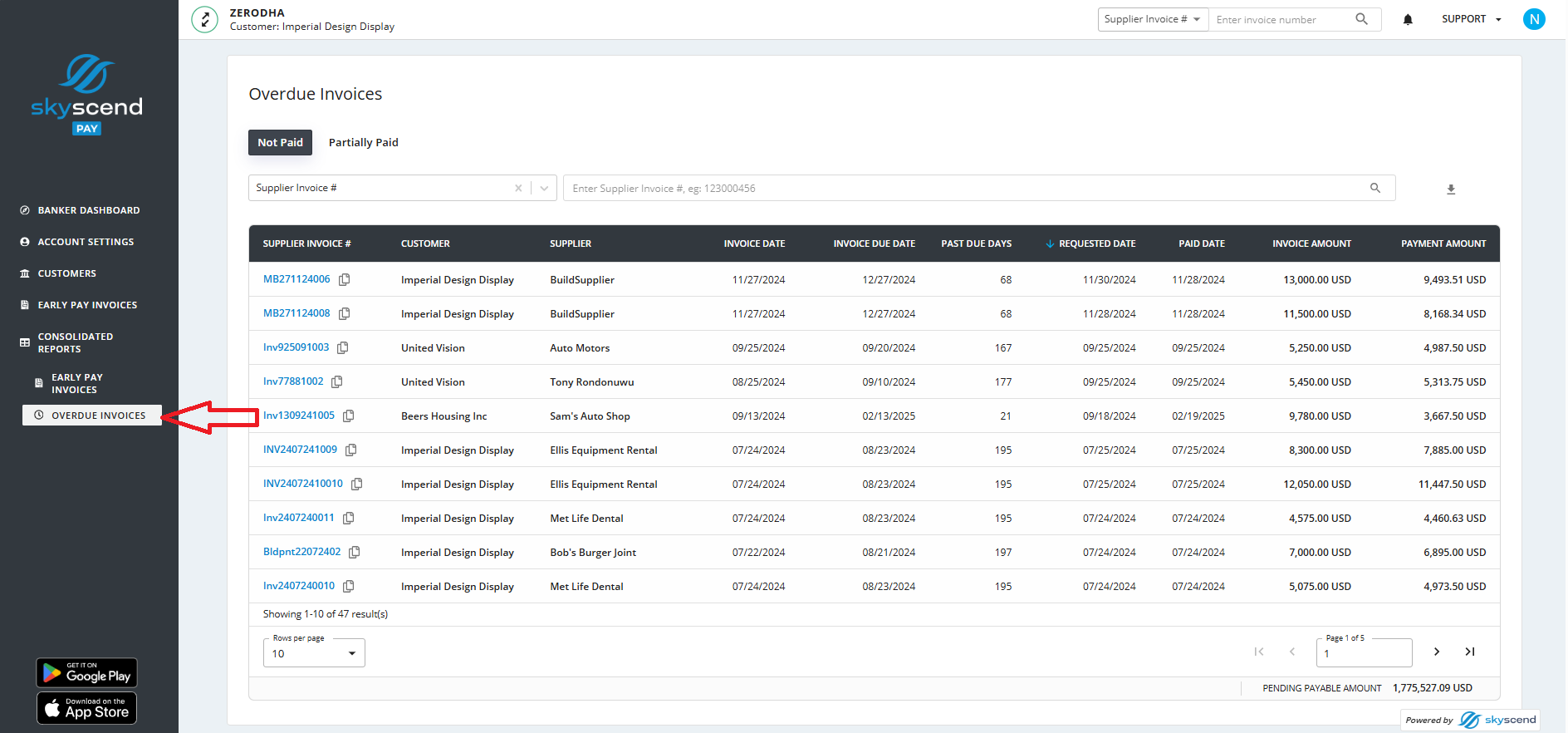Go to next page arrow
Screen dimensions: 1568x733
[x=1437, y=652]
